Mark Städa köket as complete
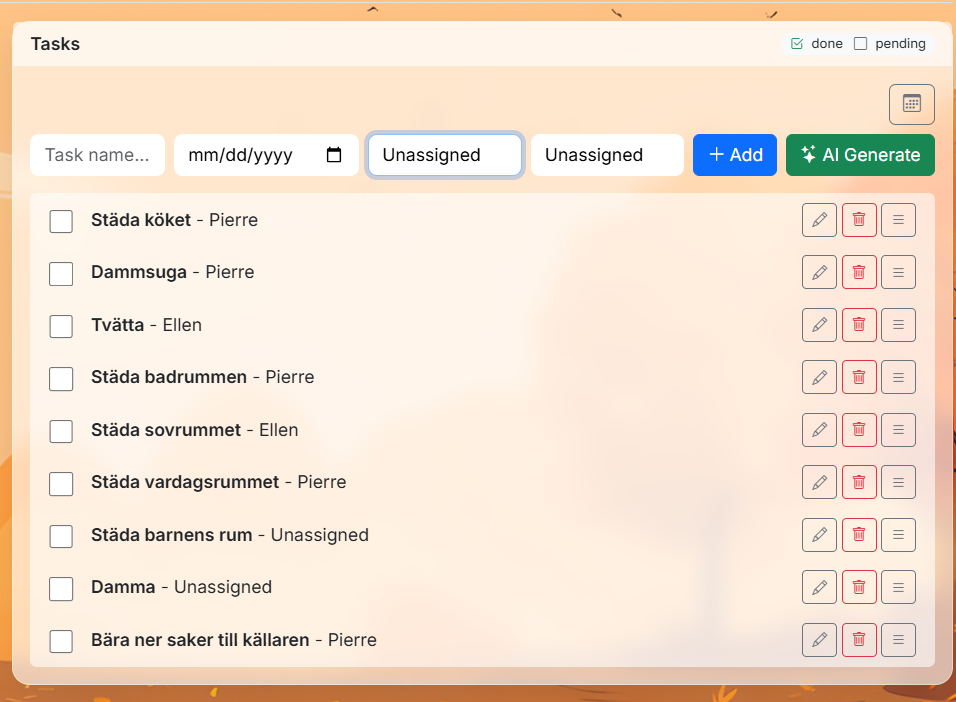Screen dimensions: 956x702 coord(61,221)
